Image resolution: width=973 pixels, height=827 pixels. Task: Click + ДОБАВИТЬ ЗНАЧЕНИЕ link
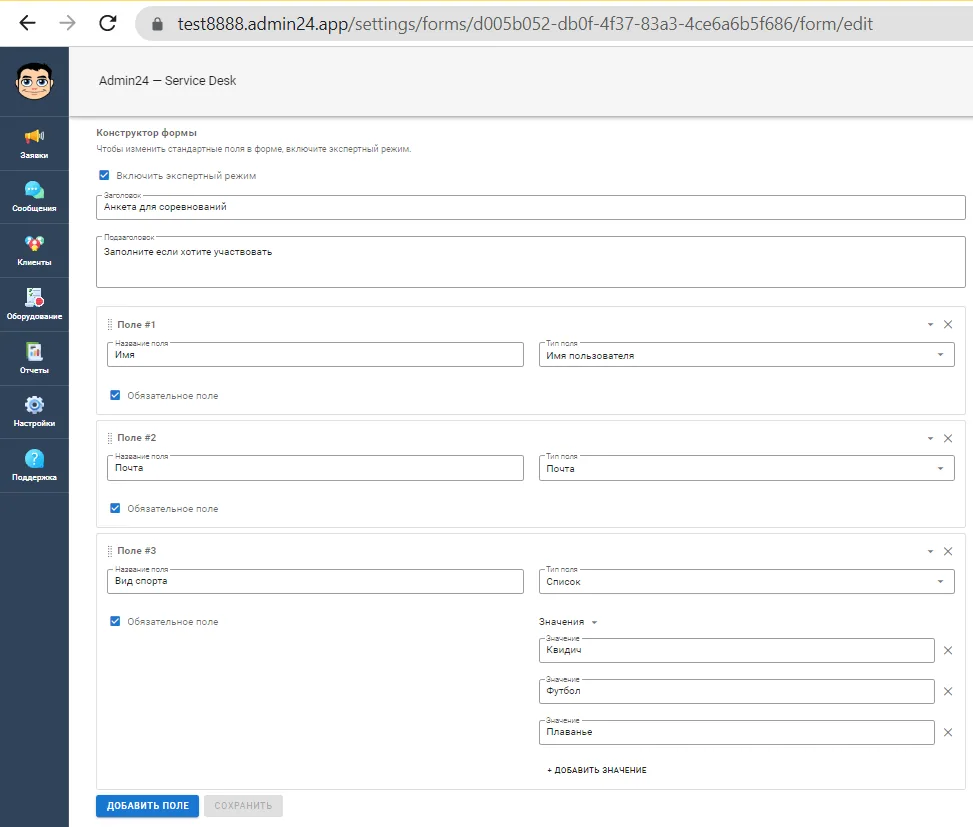(597, 770)
